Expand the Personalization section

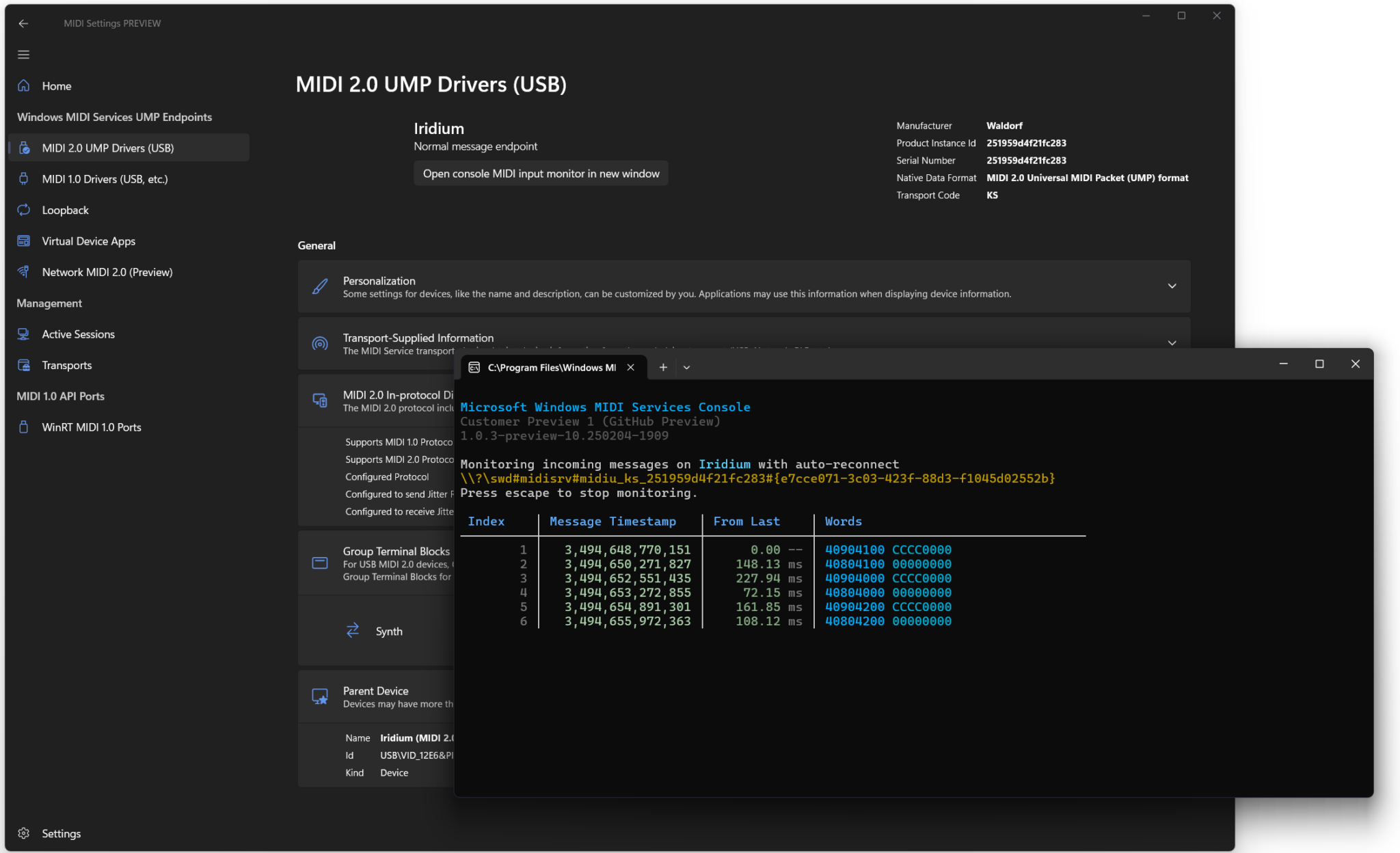pyautogui.click(x=1172, y=286)
